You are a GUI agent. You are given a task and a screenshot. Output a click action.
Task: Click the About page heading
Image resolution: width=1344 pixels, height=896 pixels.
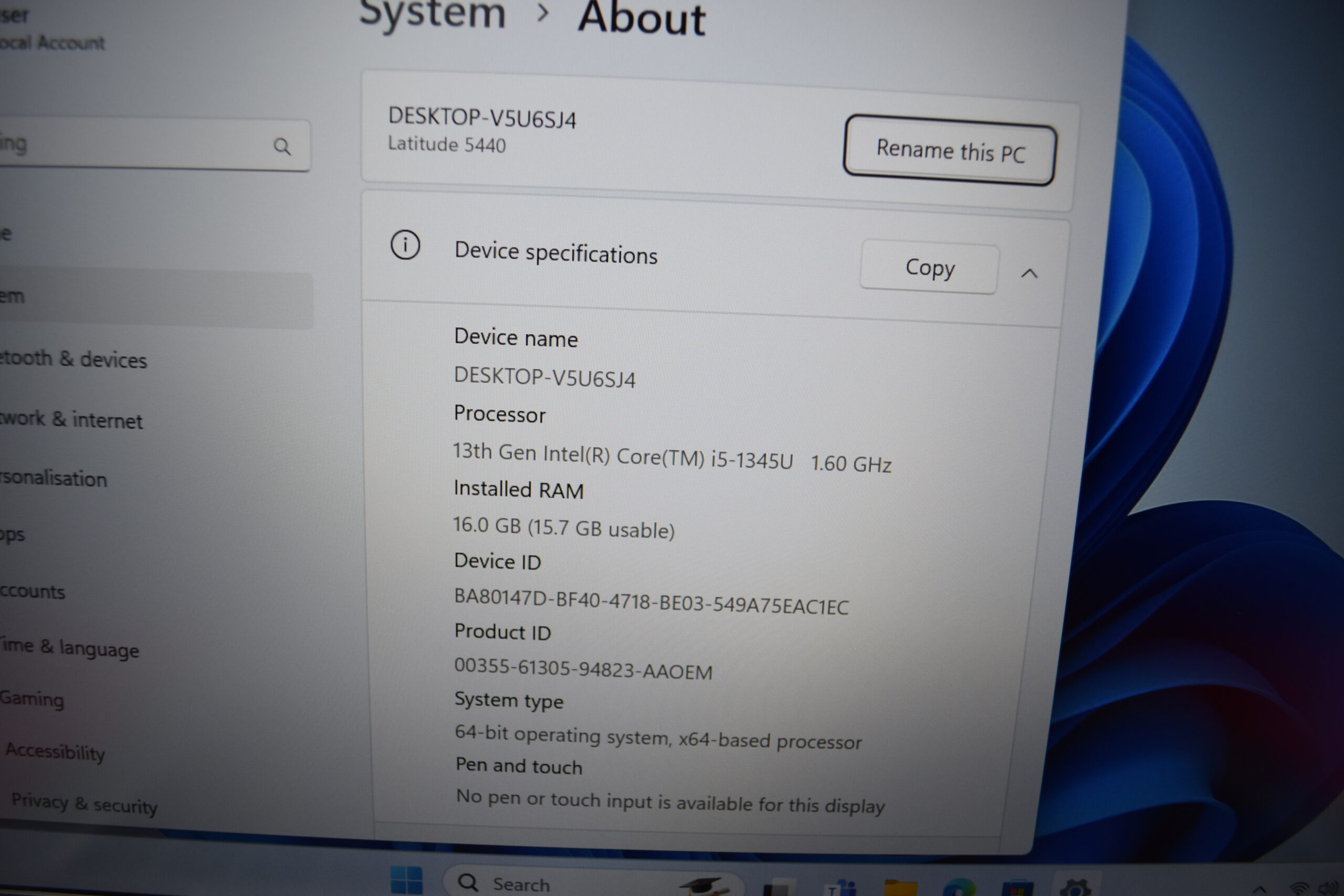(642, 18)
